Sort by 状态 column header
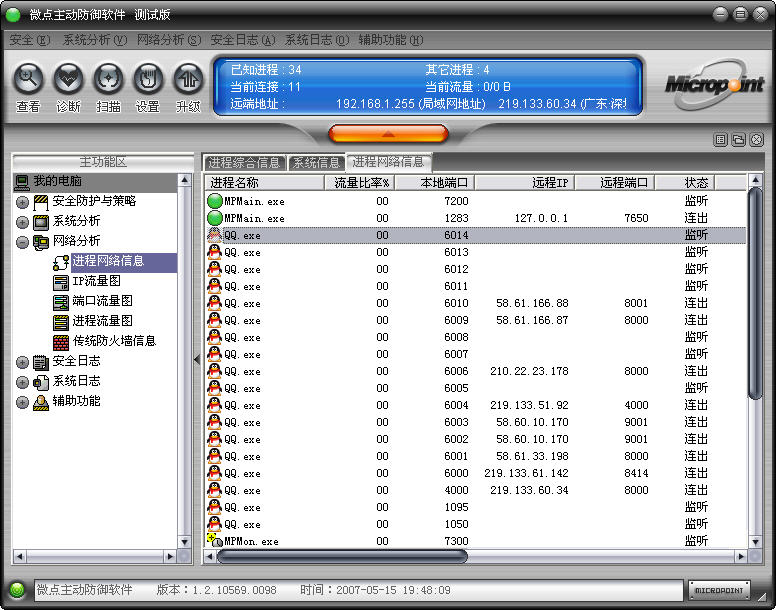This screenshot has width=776, height=610. 685,183
